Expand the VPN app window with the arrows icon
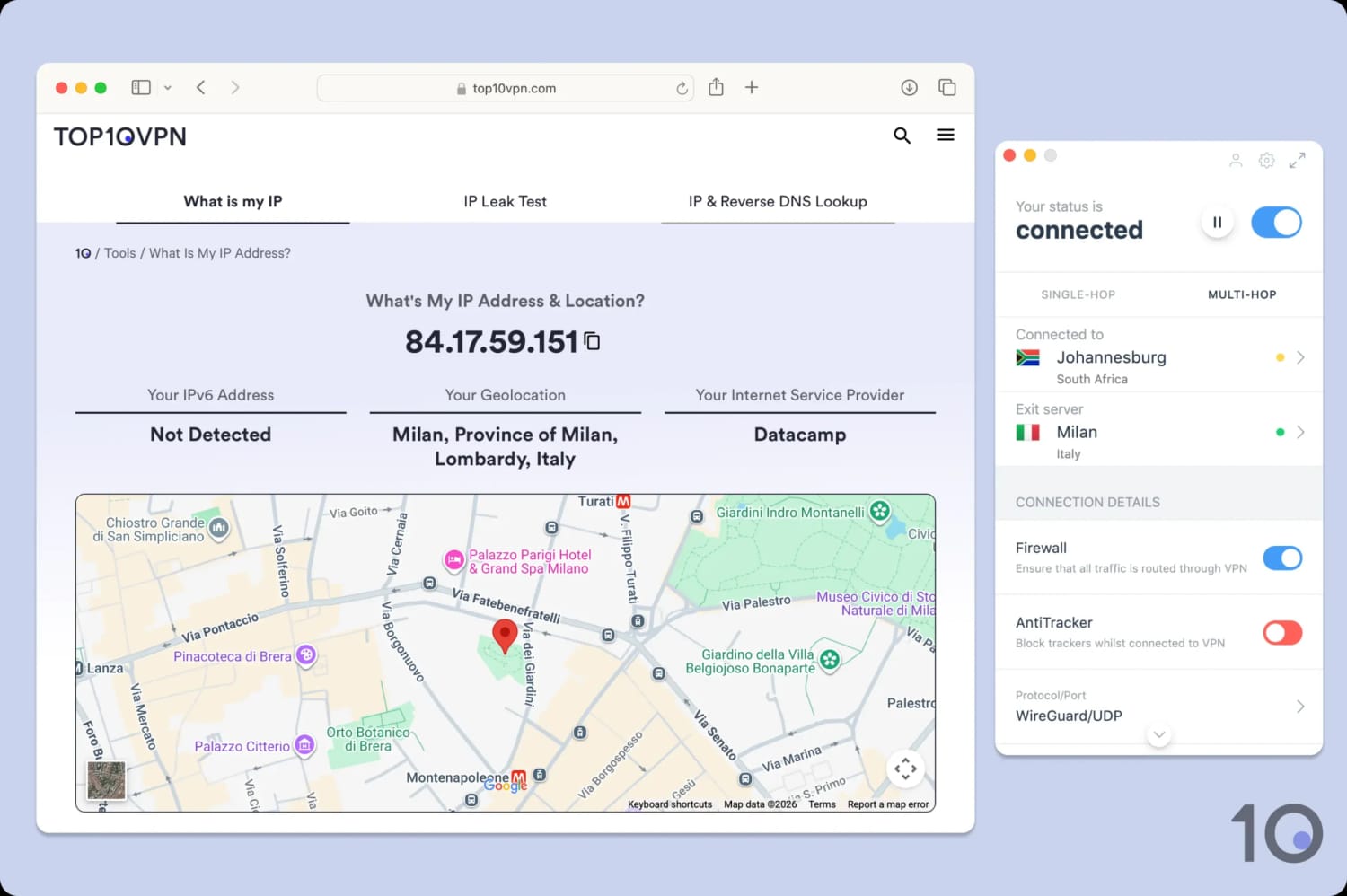 click(x=1297, y=161)
